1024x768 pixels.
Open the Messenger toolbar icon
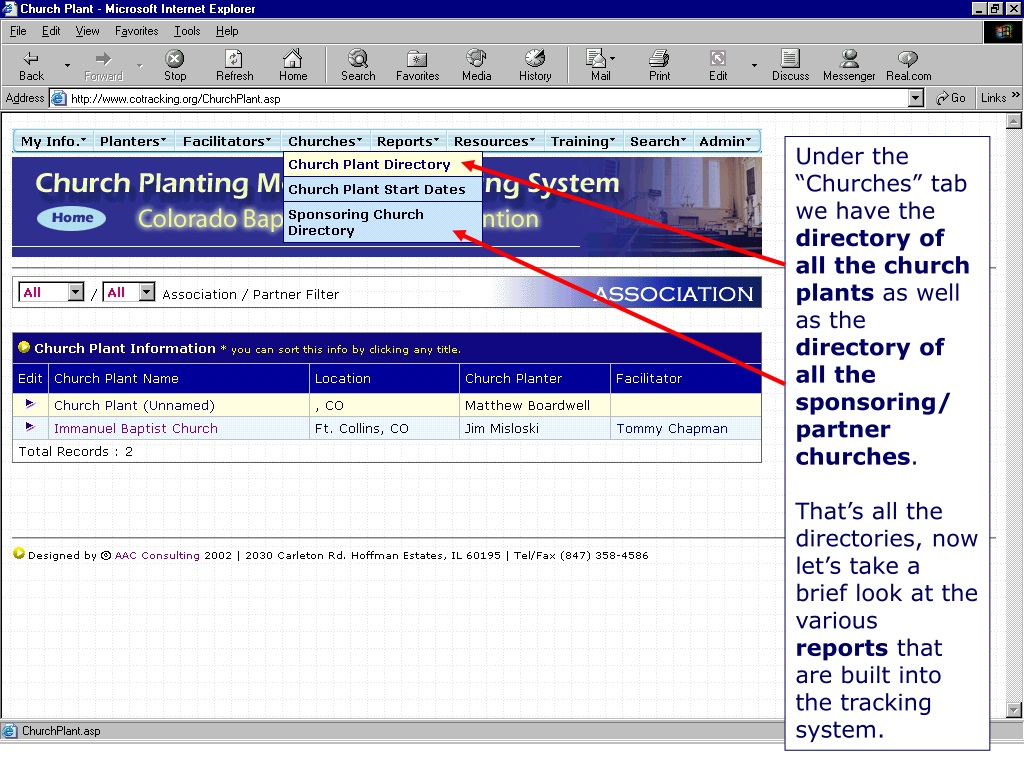point(849,65)
